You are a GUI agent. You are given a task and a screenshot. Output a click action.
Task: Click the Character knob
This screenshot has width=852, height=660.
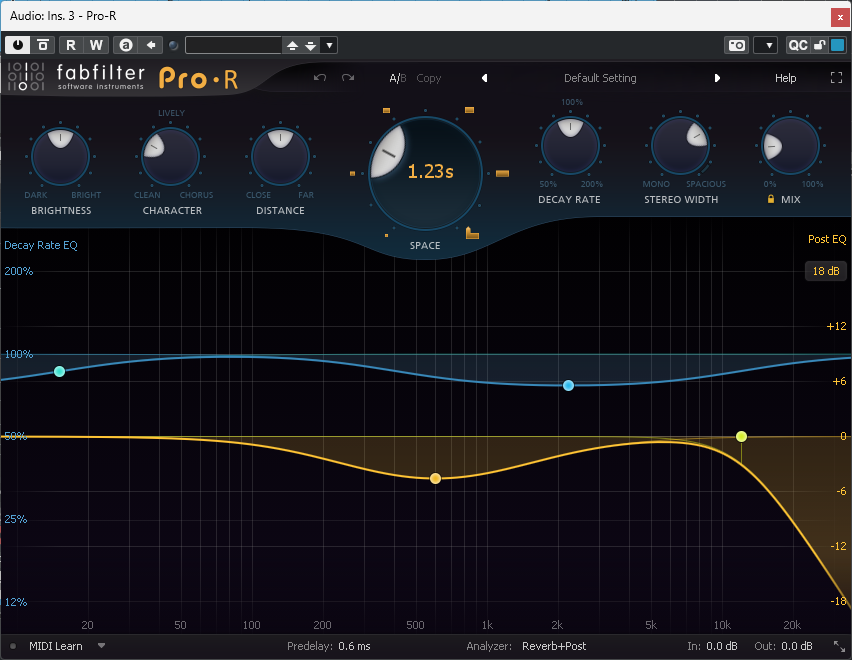(170, 156)
